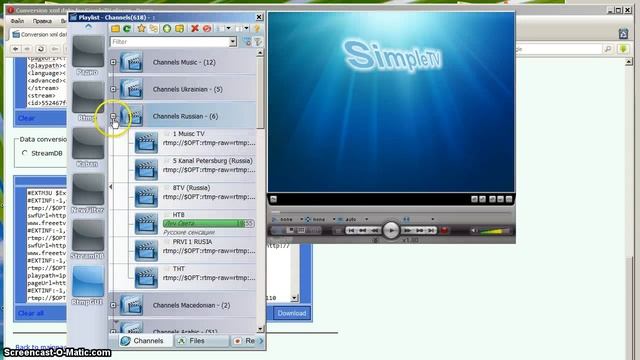Click the green circle add-channel icon
640x360 pixels.
[x=167, y=29]
